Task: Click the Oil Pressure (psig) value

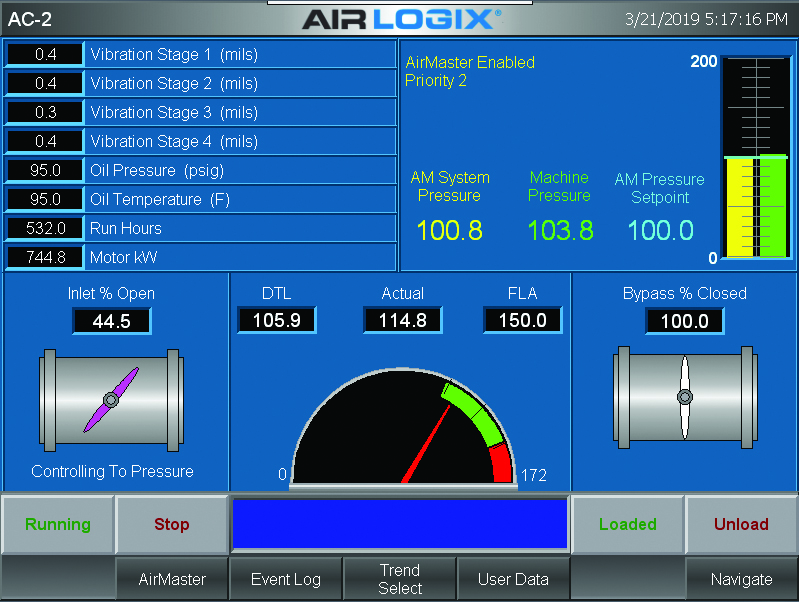Action: pos(45,170)
